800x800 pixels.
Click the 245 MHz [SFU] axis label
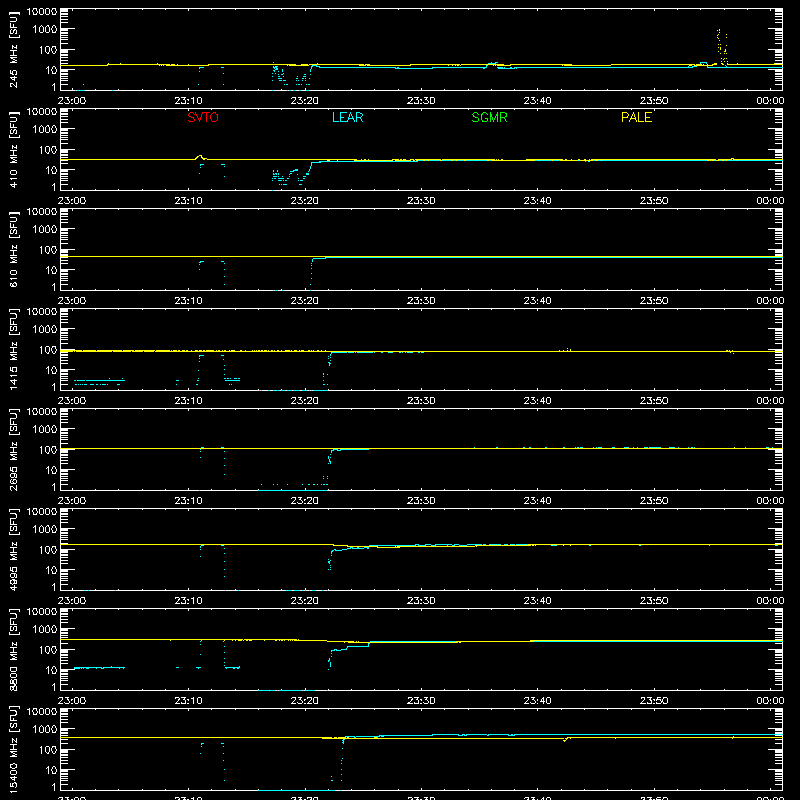point(13,49)
